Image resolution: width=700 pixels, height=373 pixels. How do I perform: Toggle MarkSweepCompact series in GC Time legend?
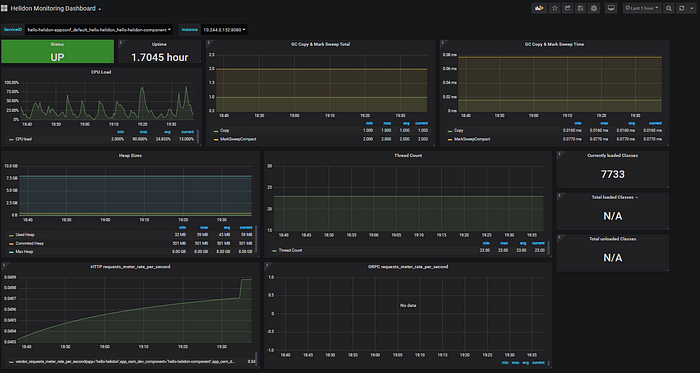(x=472, y=139)
